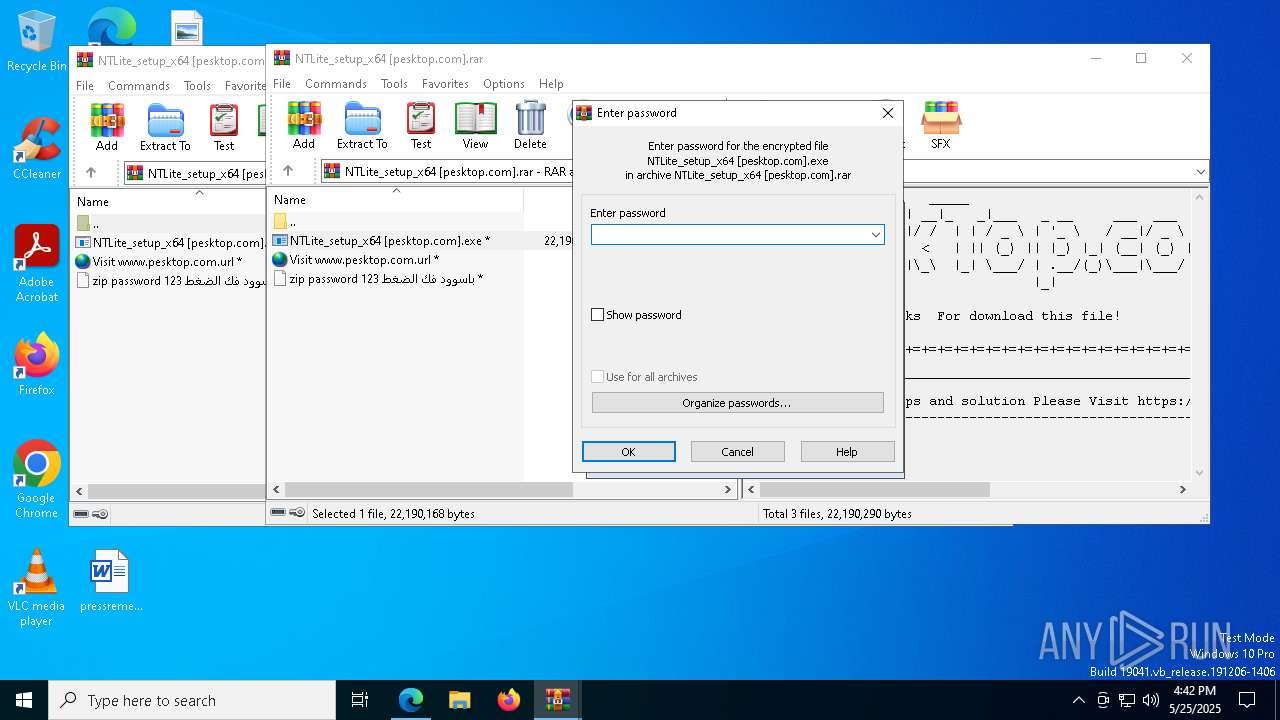Screen dimensions: 1280x720
Task: Open the File menu in the front WinRAR window
Action: (282, 84)
